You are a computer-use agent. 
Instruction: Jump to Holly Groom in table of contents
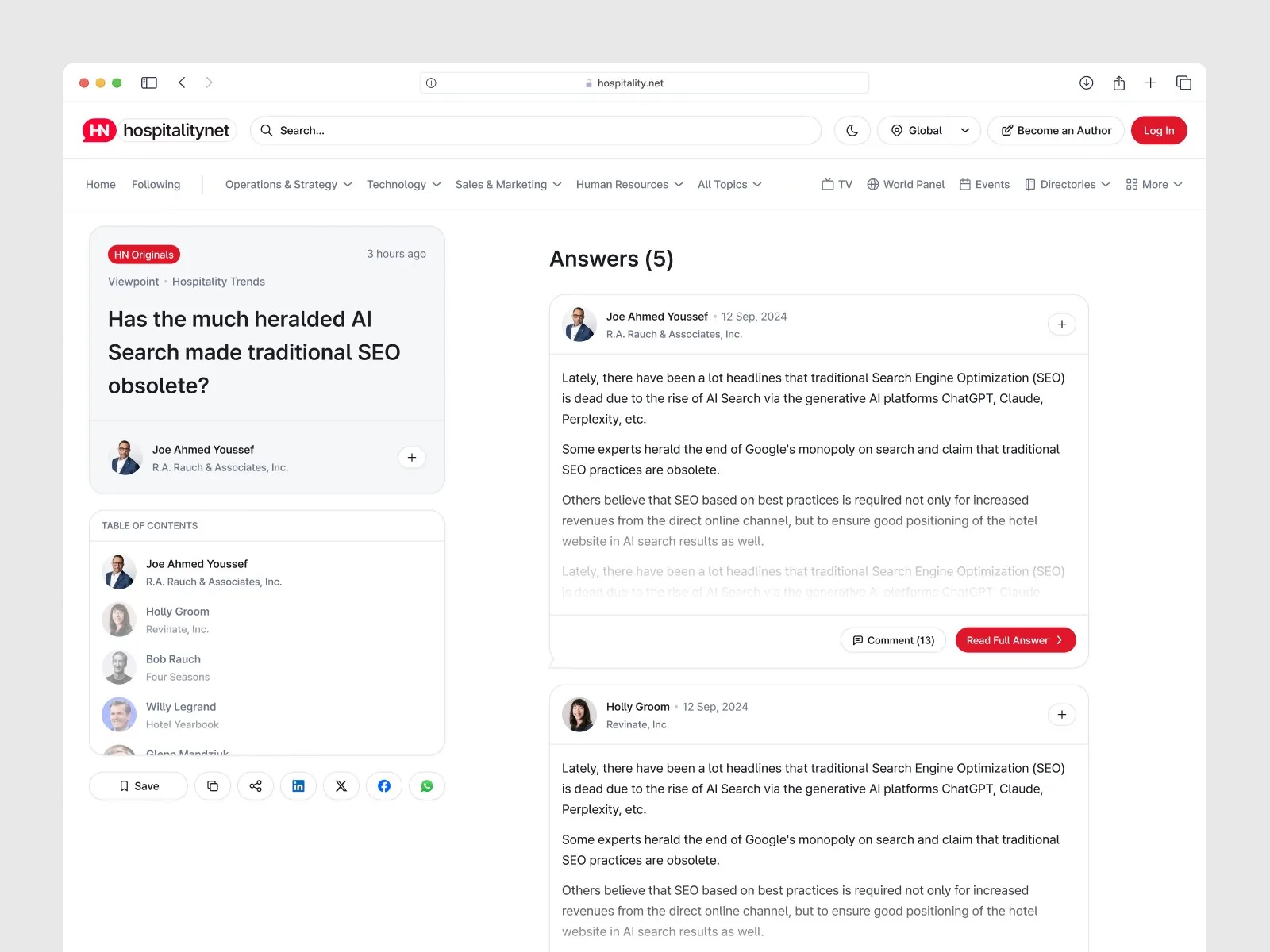click(267, 620)
